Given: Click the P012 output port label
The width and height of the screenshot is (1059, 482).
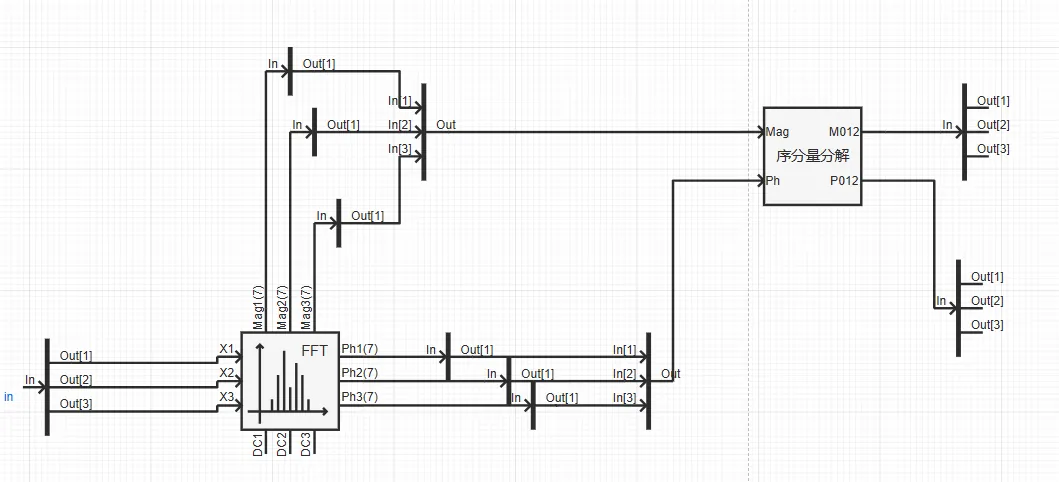Looking at the screenshot, I should coord(843,181).
